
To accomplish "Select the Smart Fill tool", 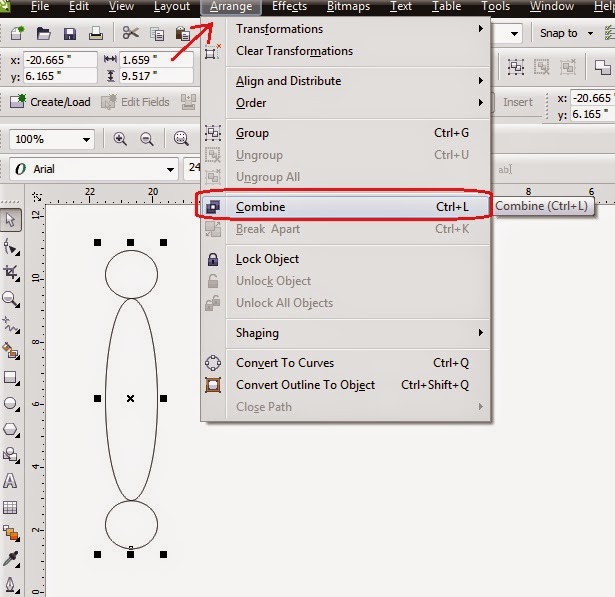I will point(11,351).
